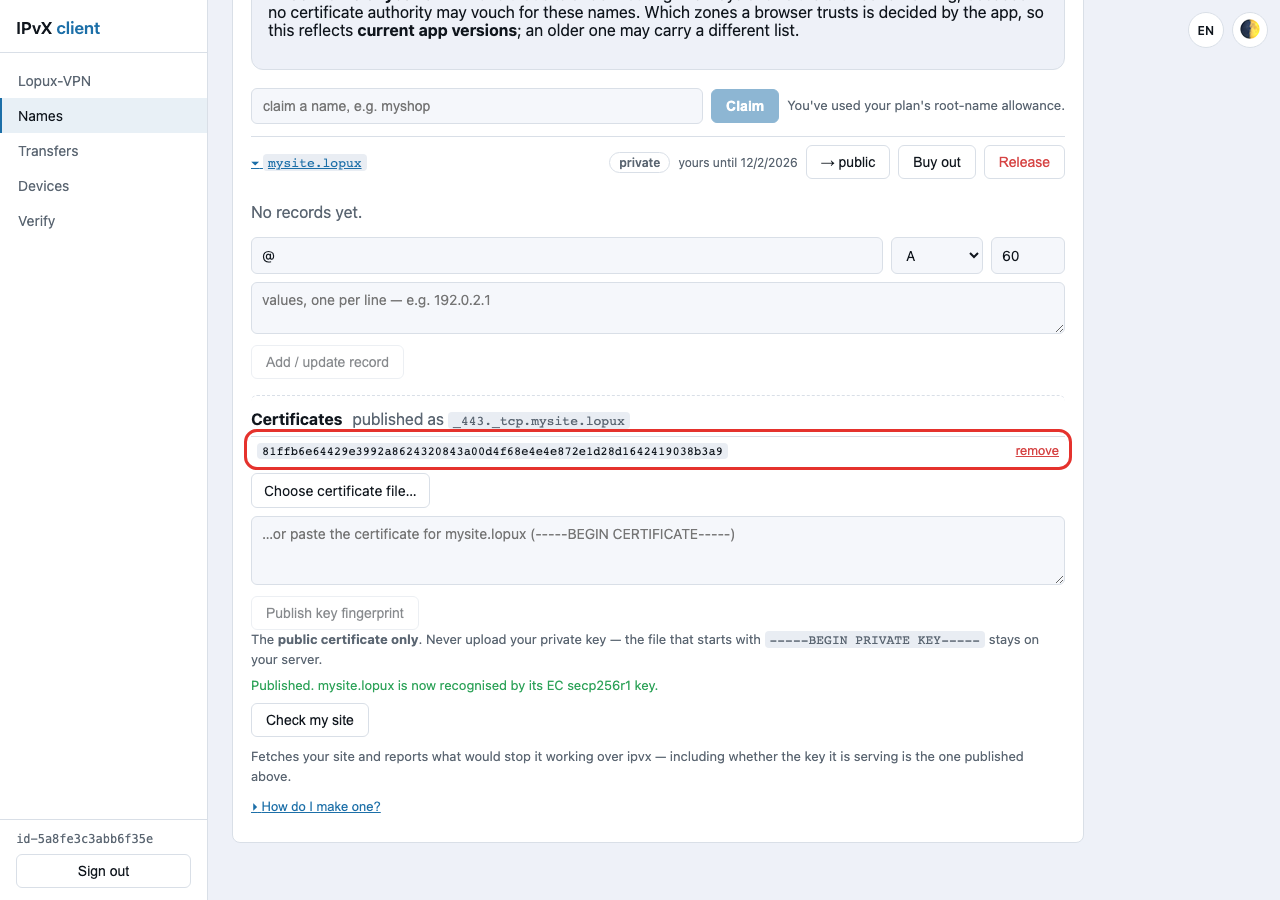Open Lopux-VPN in the sidebar
The height and width of the screenshot is (900, 1280).
click(104, 81)
